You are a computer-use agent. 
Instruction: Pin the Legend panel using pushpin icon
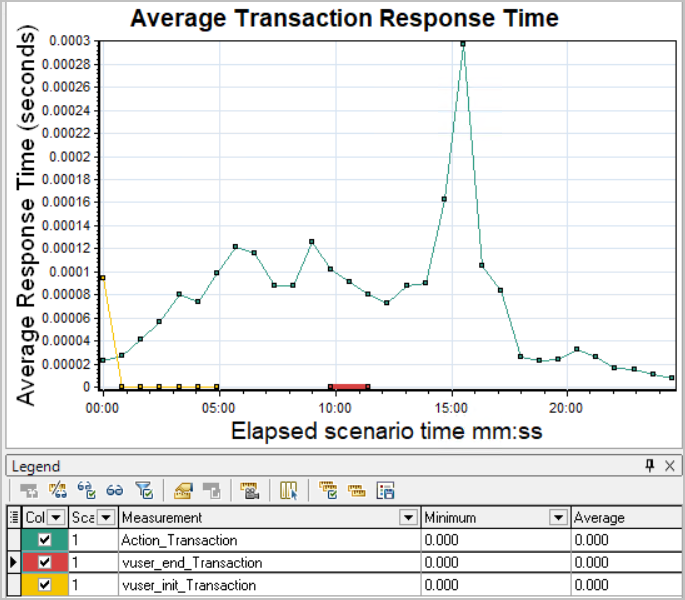click(x=650, y=466)
